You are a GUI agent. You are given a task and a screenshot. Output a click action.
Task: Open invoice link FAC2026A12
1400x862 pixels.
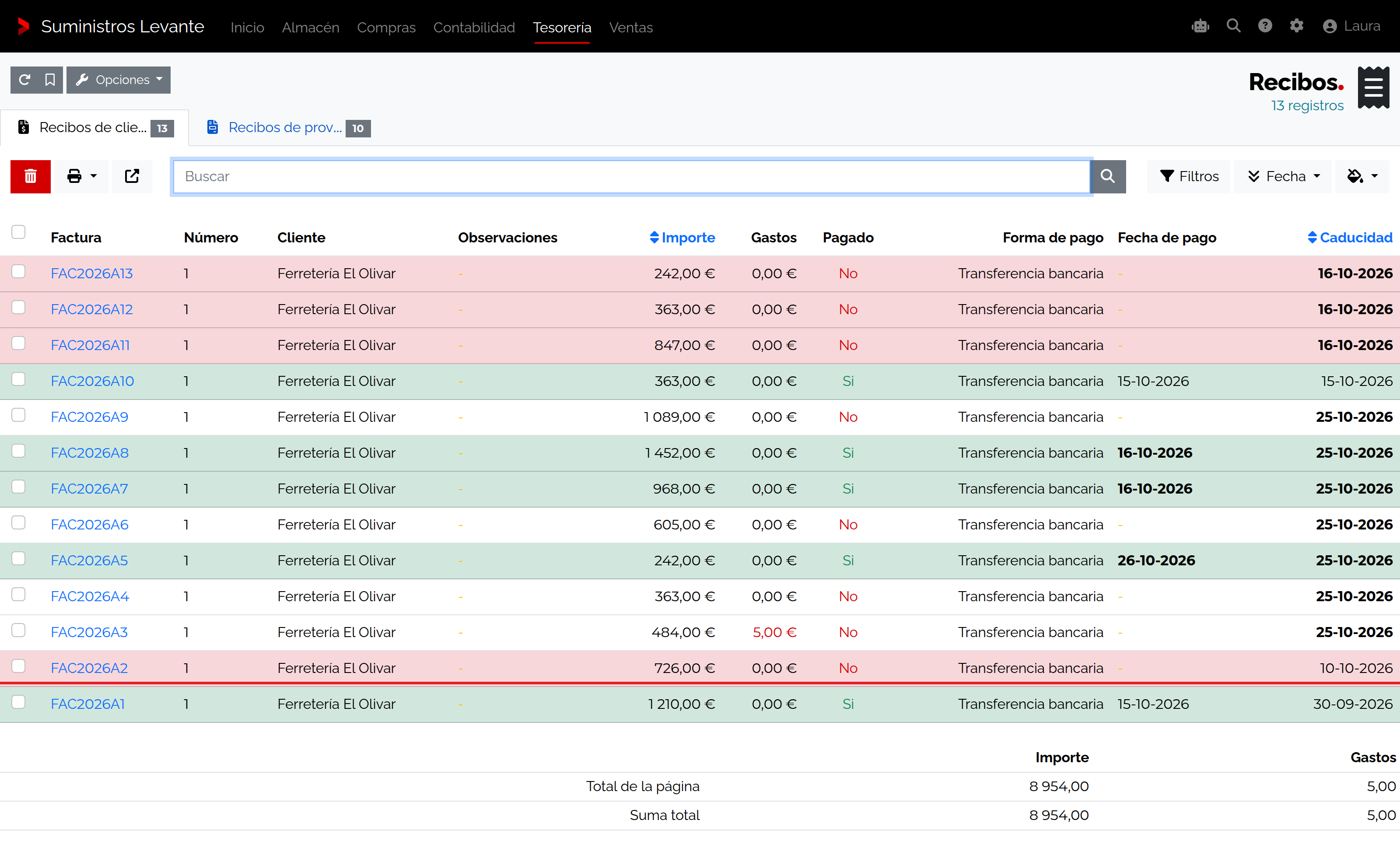[x=92, y=309]
